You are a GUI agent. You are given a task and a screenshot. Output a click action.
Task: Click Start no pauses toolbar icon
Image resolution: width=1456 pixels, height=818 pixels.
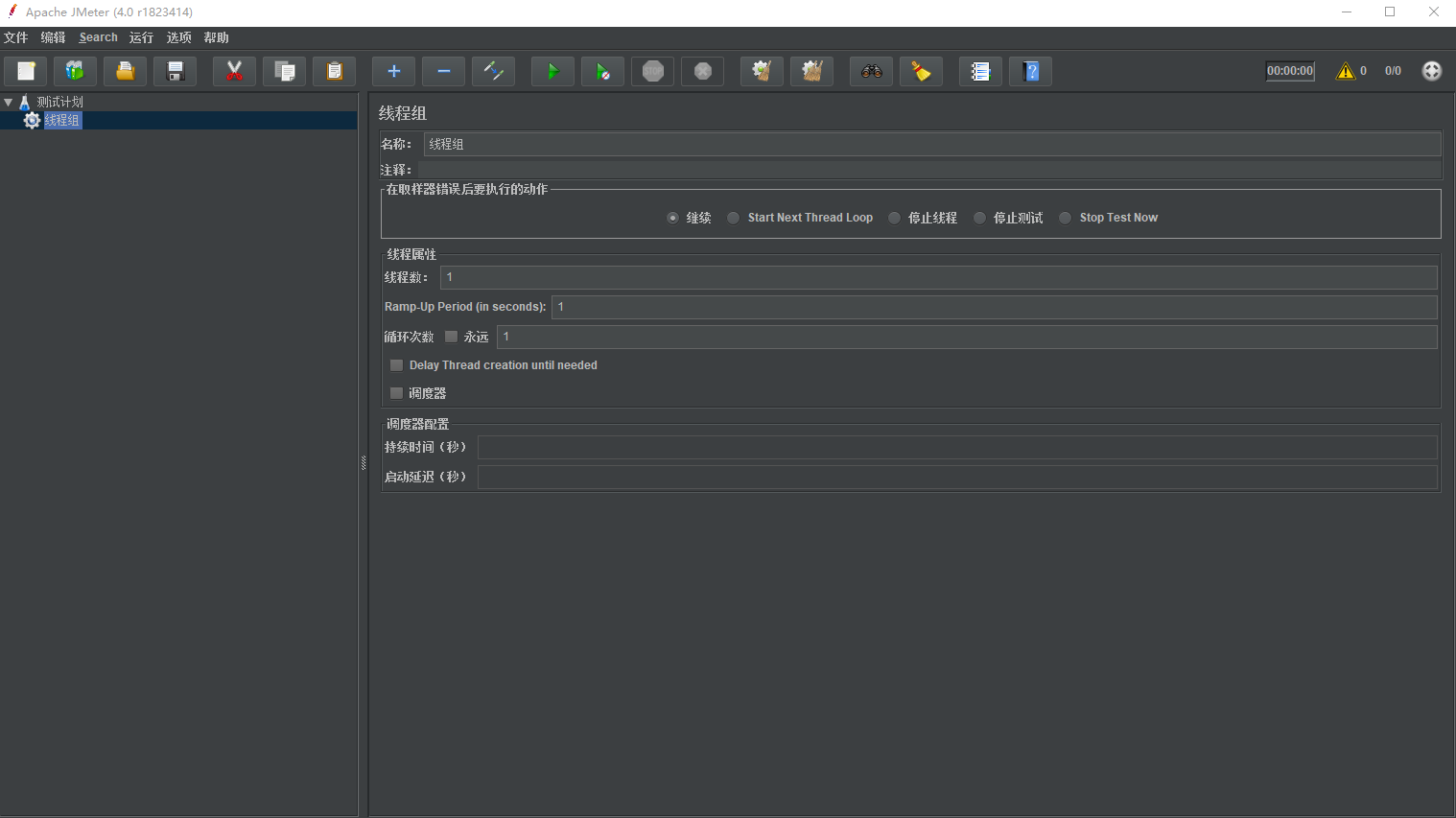(602, 71)
